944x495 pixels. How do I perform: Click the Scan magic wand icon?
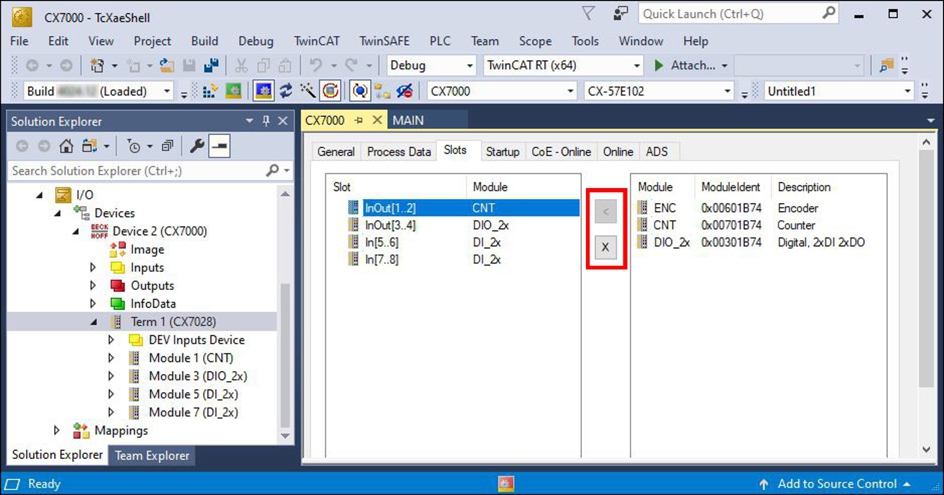[308, 91]
